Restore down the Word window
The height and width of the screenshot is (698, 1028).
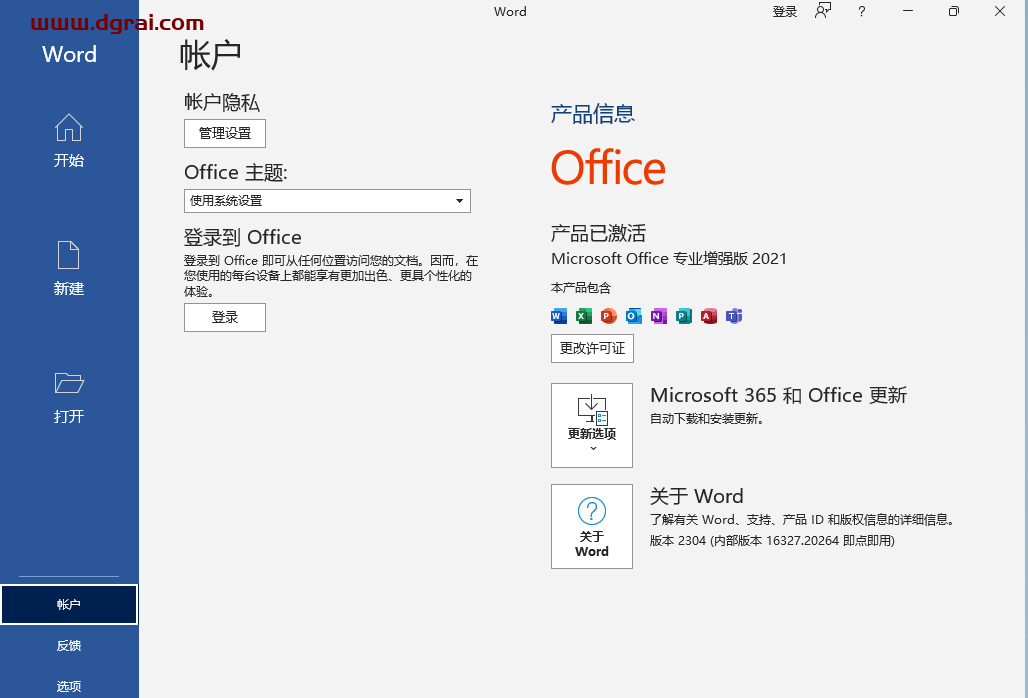tap(954, 11)
